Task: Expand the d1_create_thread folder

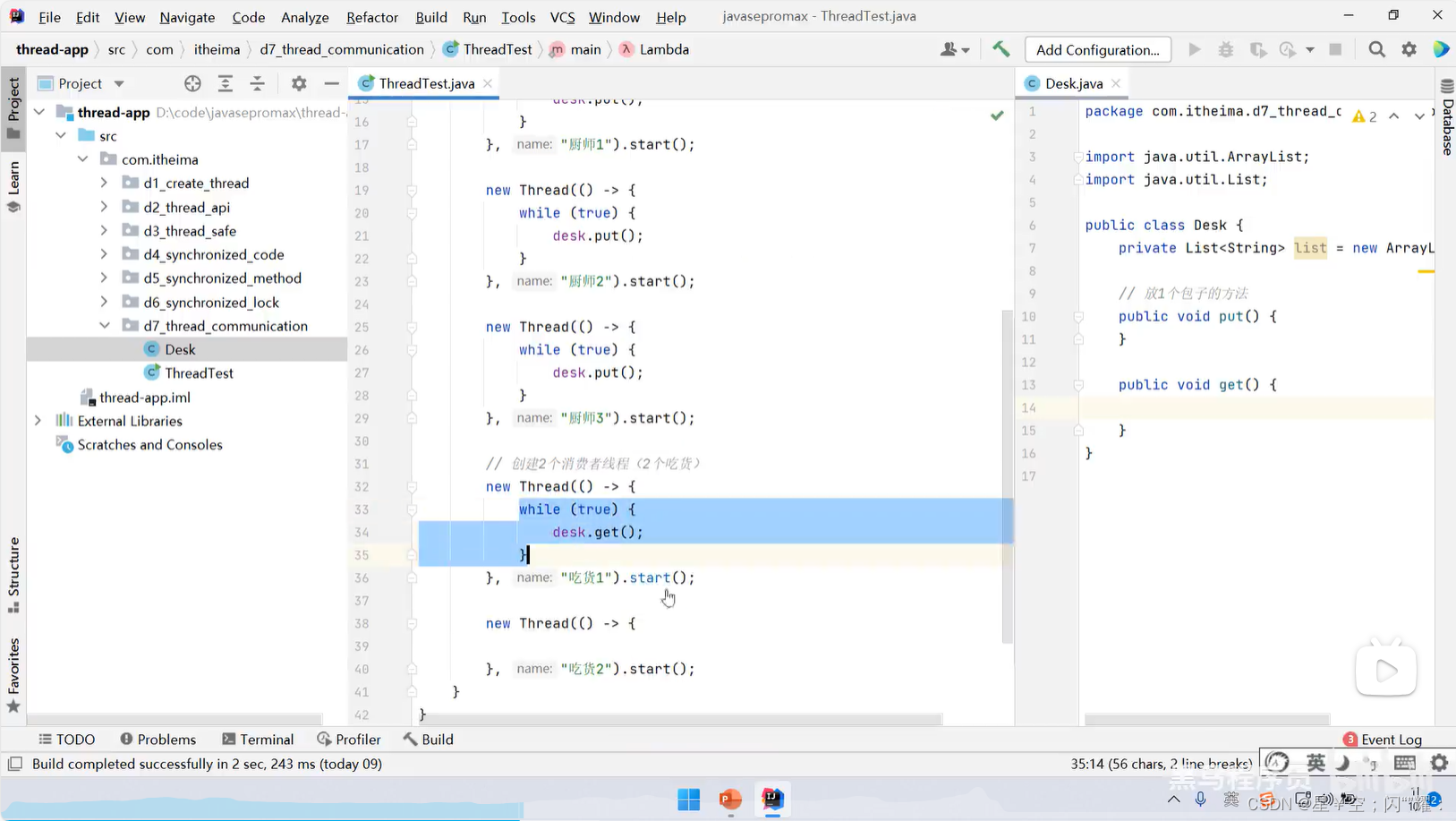Action: pos(105,183)
